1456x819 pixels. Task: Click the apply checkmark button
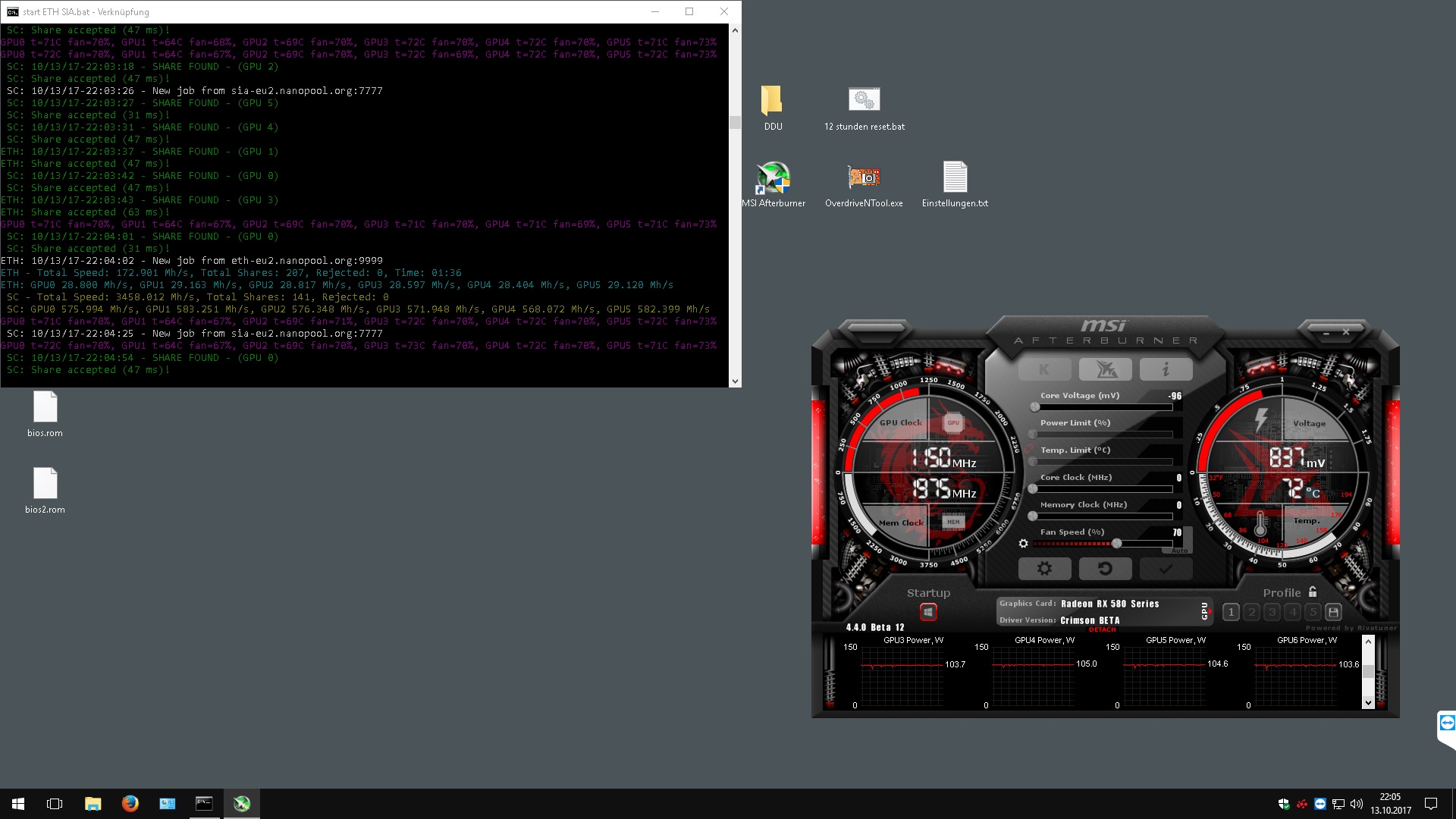pos(1166,569)
